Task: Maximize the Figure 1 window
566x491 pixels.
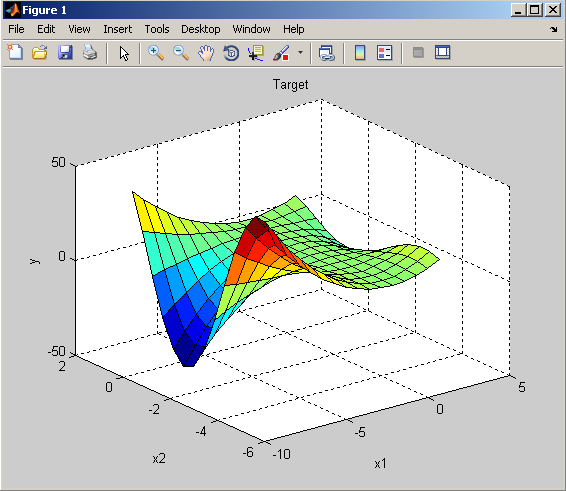Action: click(535, 10)
